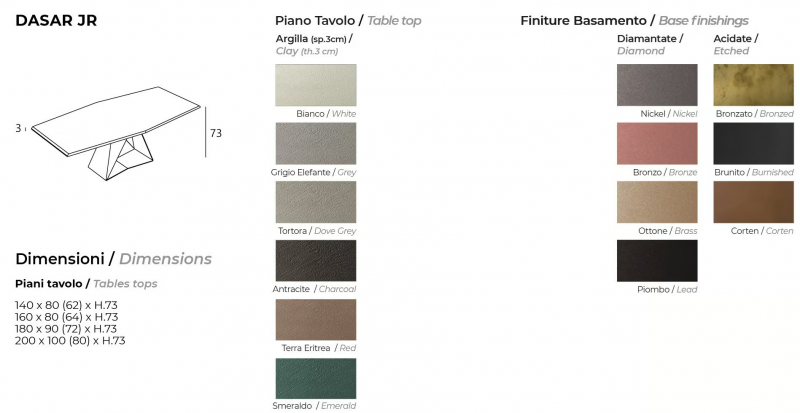800x413 pixels.
Task: Pick the Smeraldo emerald swatch
Action: point(316,378)
